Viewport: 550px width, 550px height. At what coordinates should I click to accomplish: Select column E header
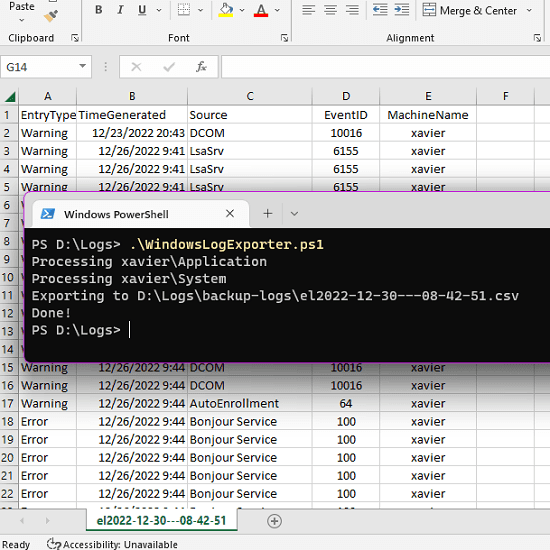pyautogui.click(x=428, y=96)
